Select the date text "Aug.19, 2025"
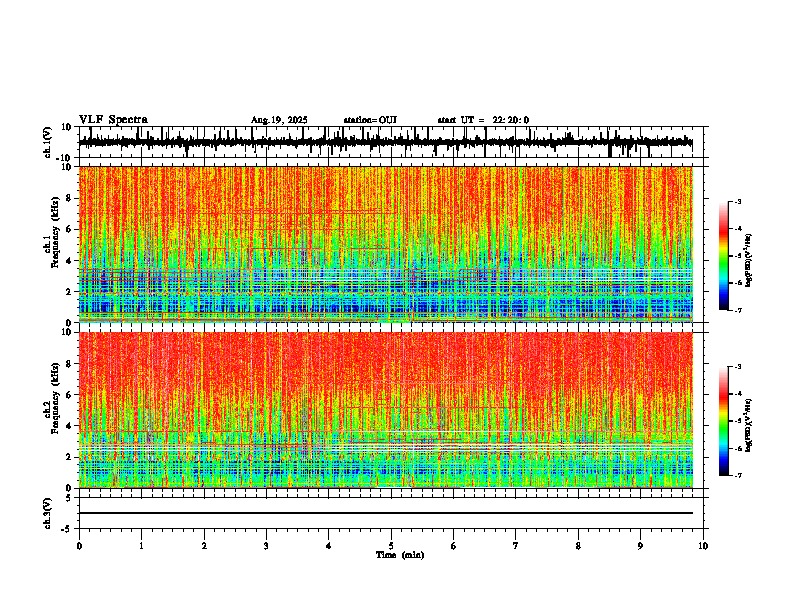This screenshot has width=792, height=612. tap(279, 120)
